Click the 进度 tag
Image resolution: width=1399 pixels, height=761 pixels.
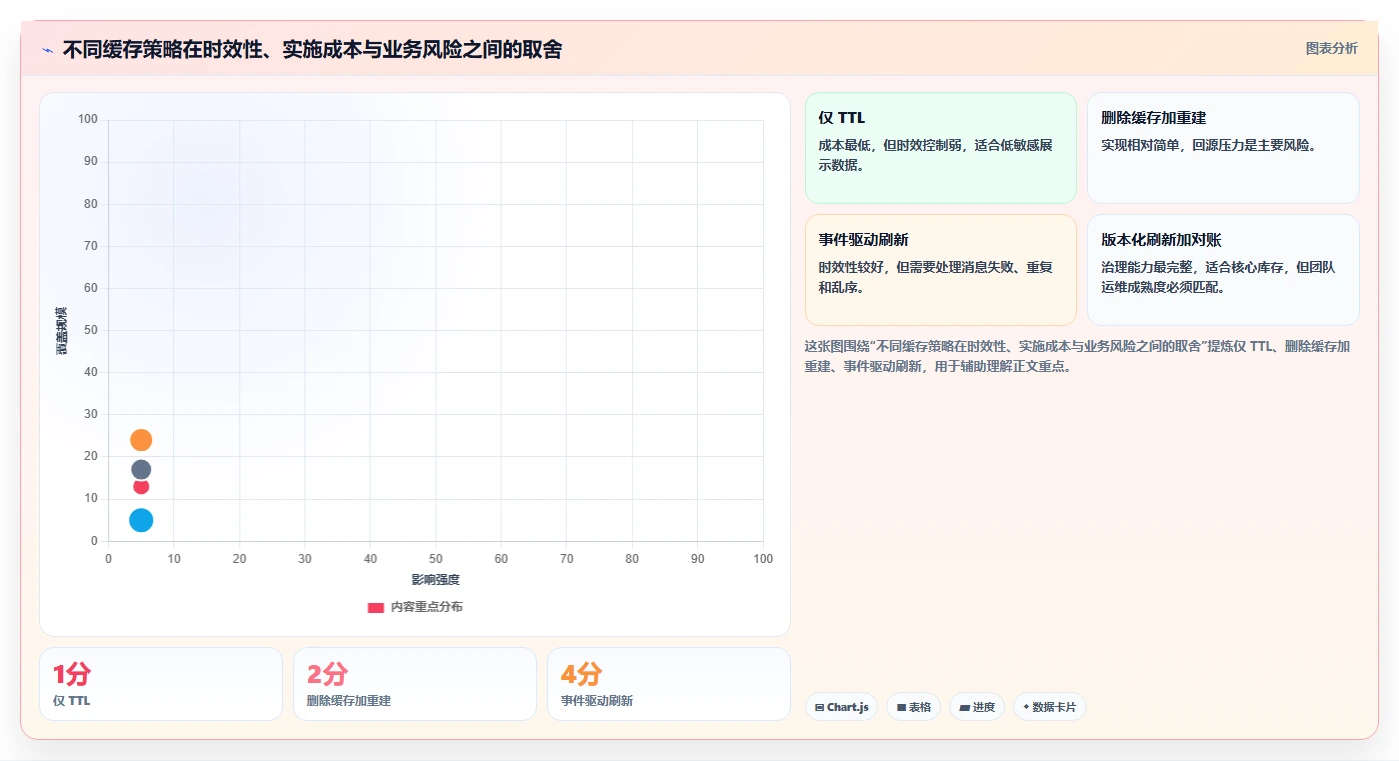pyautogui.click(x=976, y=707)
